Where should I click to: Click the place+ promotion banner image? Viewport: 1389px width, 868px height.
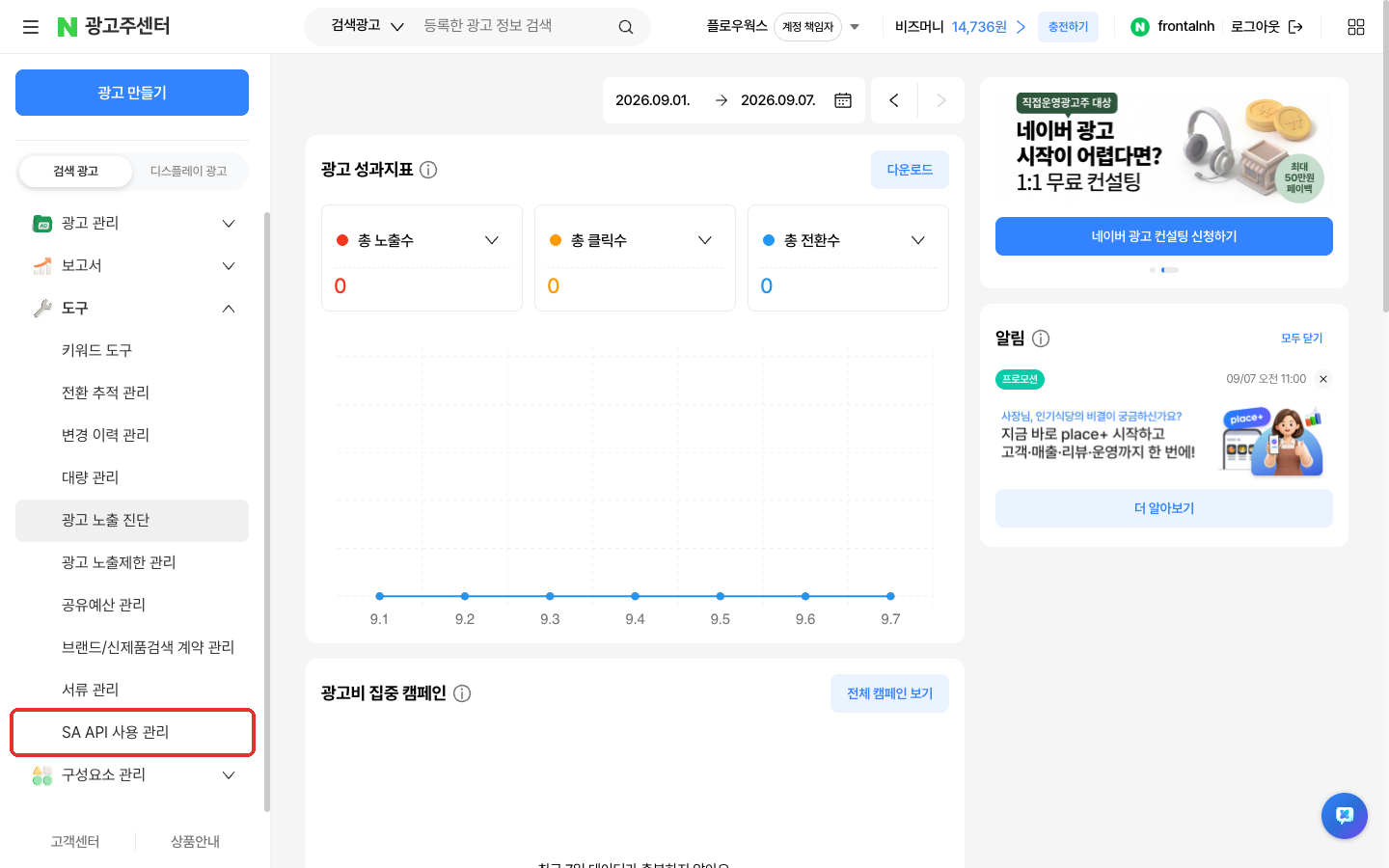1163,440
